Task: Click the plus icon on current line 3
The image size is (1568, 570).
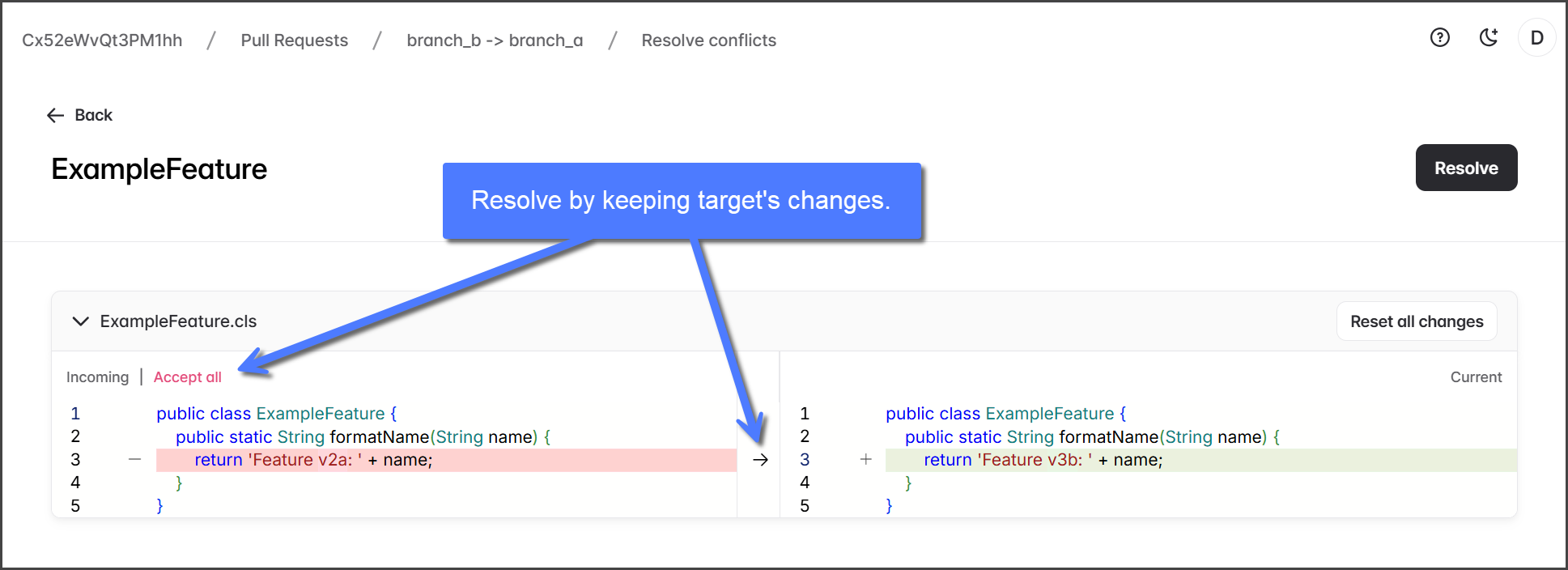Action: [865, 460]
